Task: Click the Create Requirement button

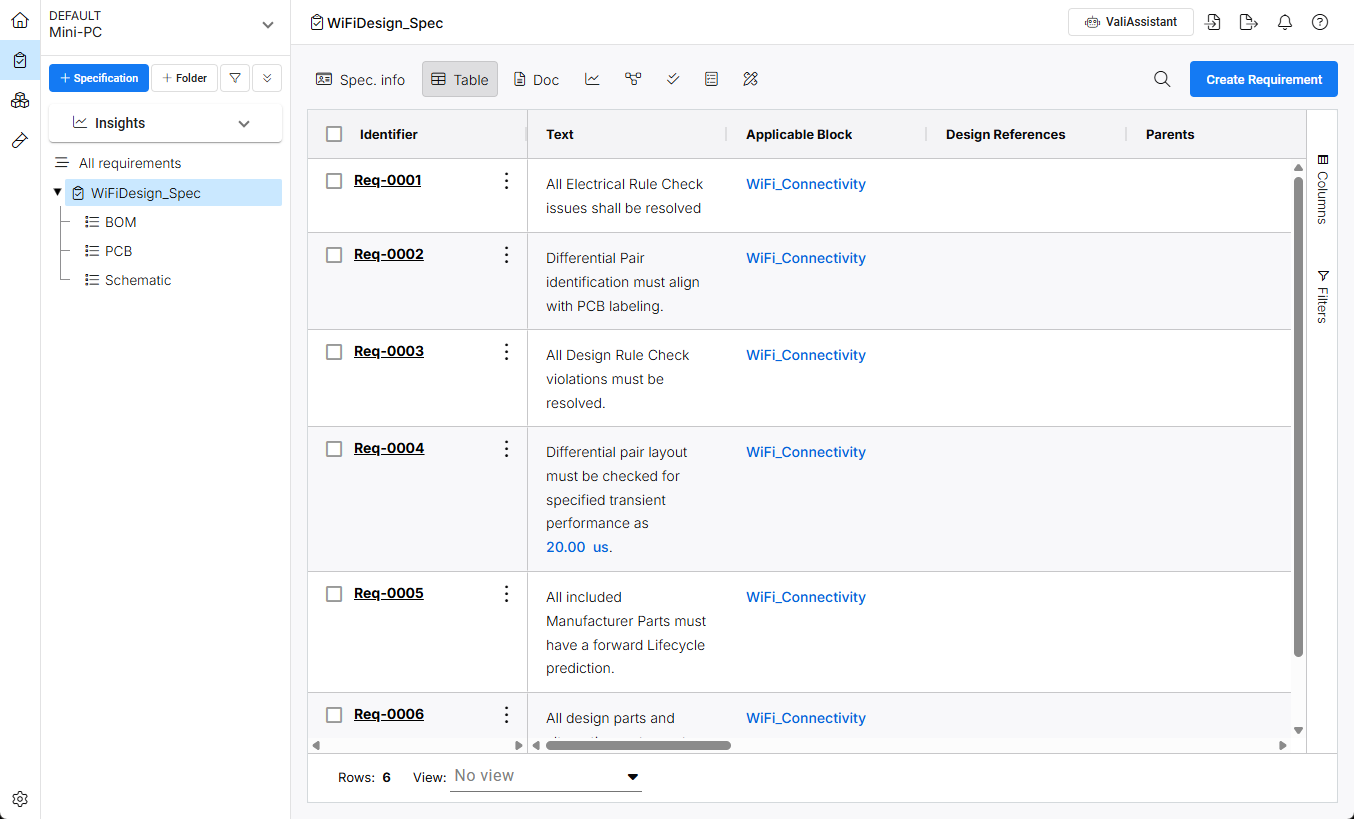Action: point(1263,79)
